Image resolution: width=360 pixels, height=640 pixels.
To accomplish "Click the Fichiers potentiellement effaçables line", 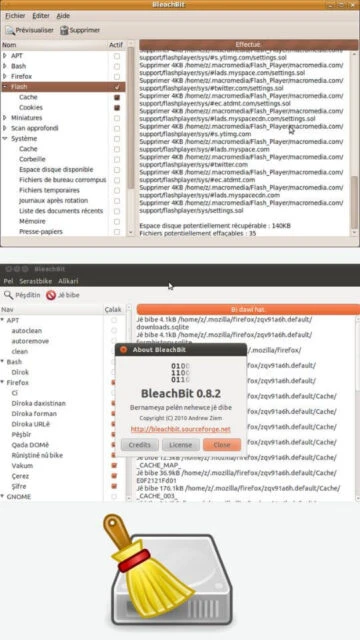I will (198, 233).
